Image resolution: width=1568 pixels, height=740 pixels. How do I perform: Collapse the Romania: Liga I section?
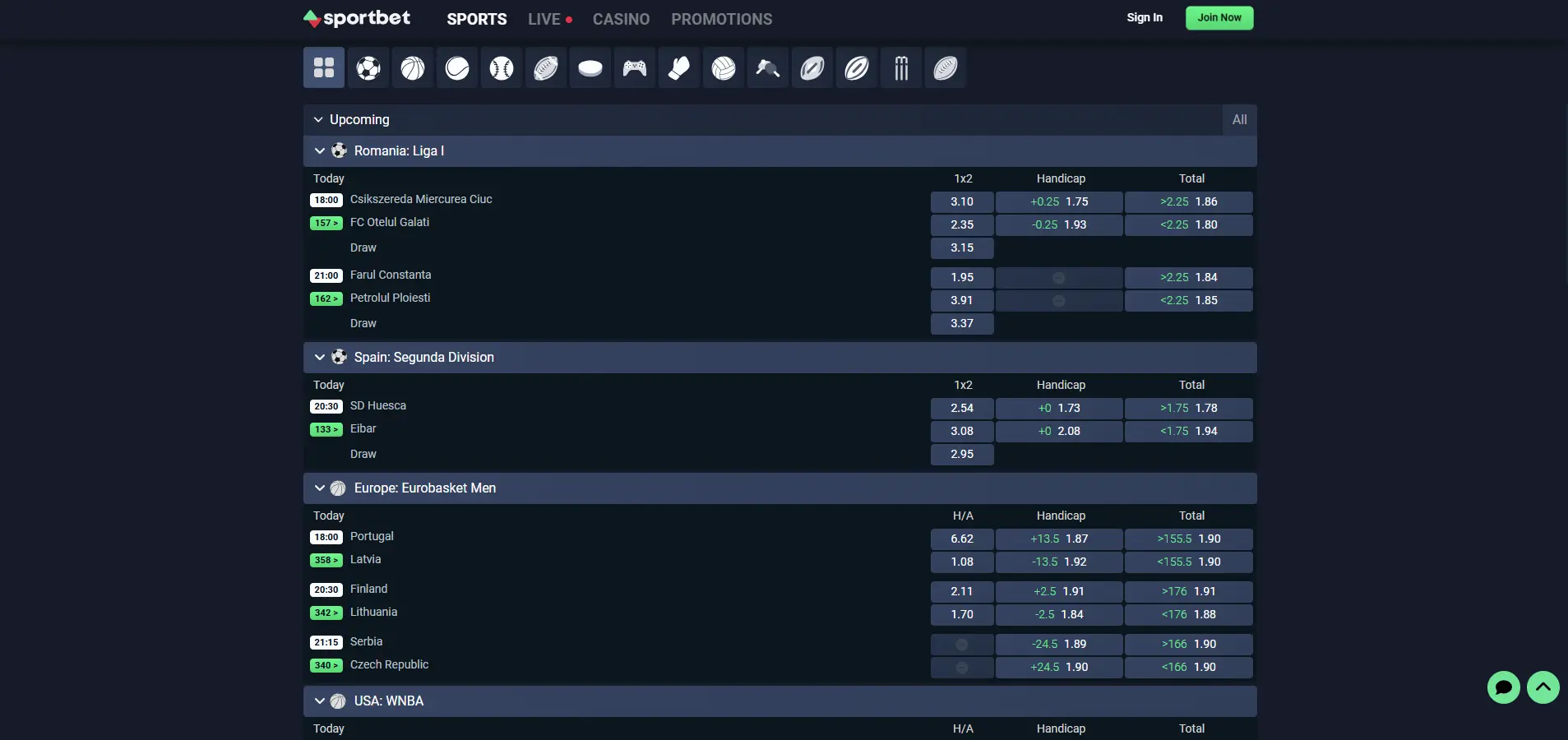click(319, 151)
